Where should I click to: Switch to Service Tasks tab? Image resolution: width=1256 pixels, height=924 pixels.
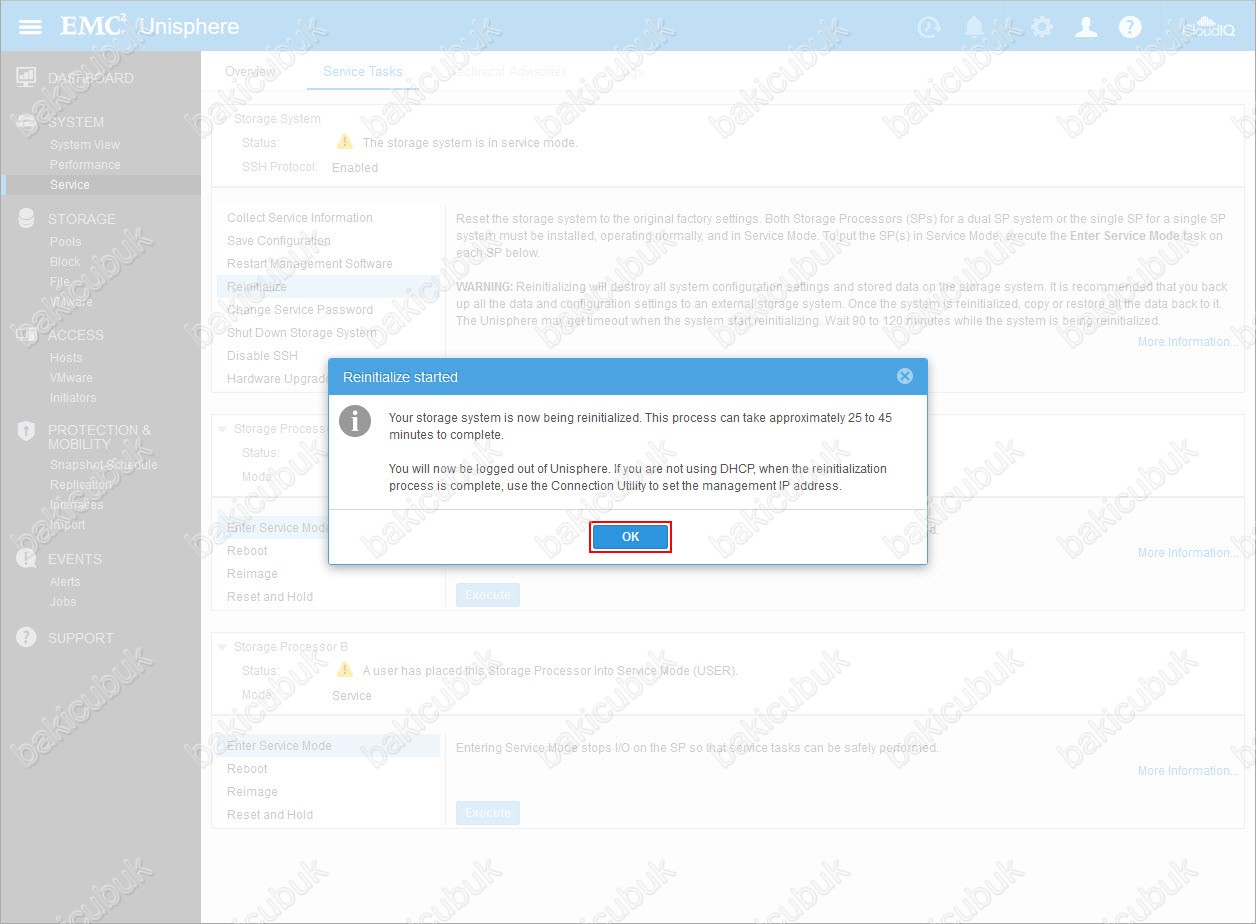(363, 72)
